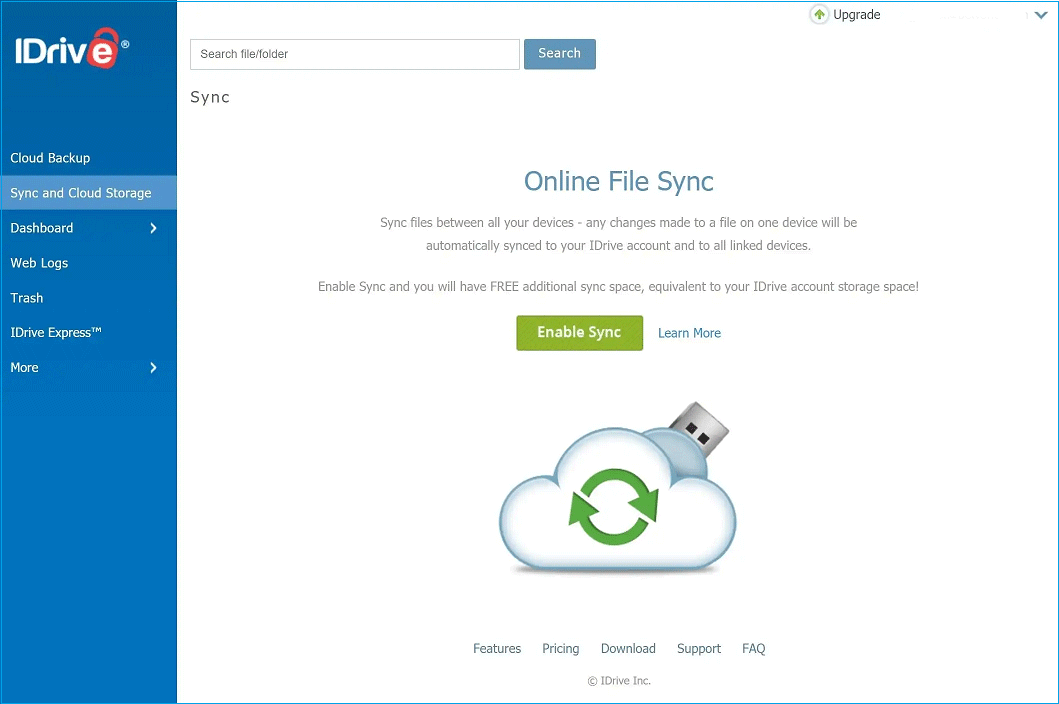
Task: Click the blue Search button
Action: 559,54
